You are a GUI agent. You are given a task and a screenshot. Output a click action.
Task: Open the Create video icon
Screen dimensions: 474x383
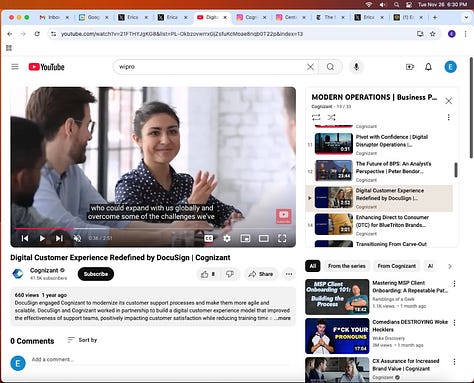(410, 67)
